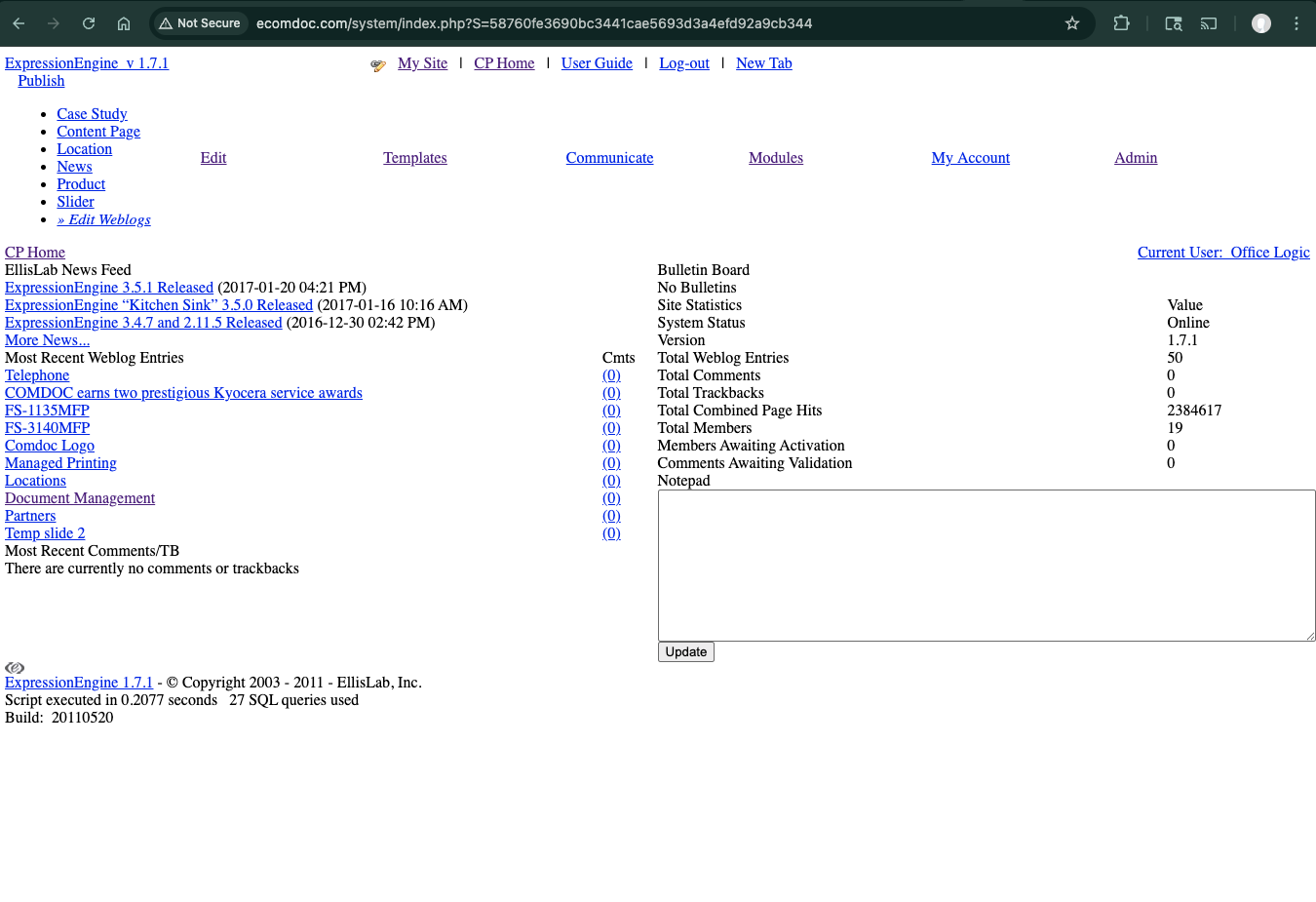Image resolution: width=1316 pixels, height=902 pixels.
Task: Open the Communicate section
Action: 609,157
